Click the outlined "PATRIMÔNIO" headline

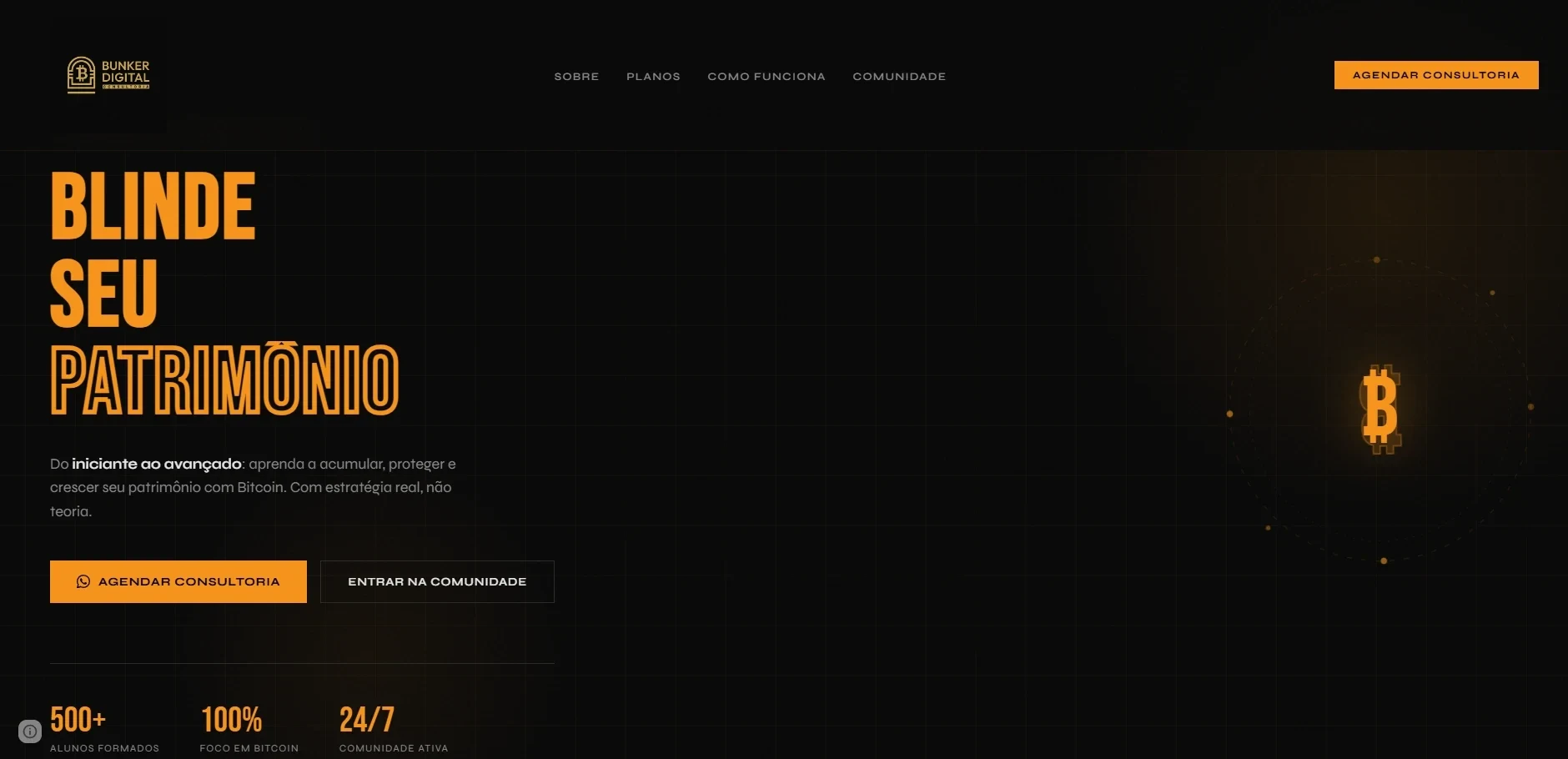(224, 379)
